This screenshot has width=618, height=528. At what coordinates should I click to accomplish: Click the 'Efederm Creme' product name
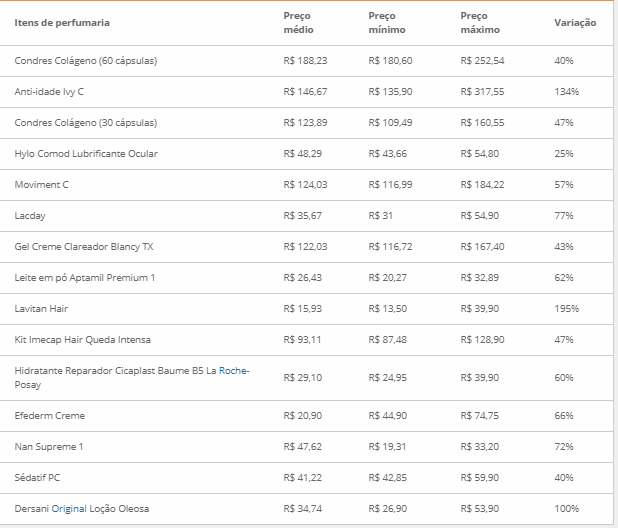coord(50,415)
